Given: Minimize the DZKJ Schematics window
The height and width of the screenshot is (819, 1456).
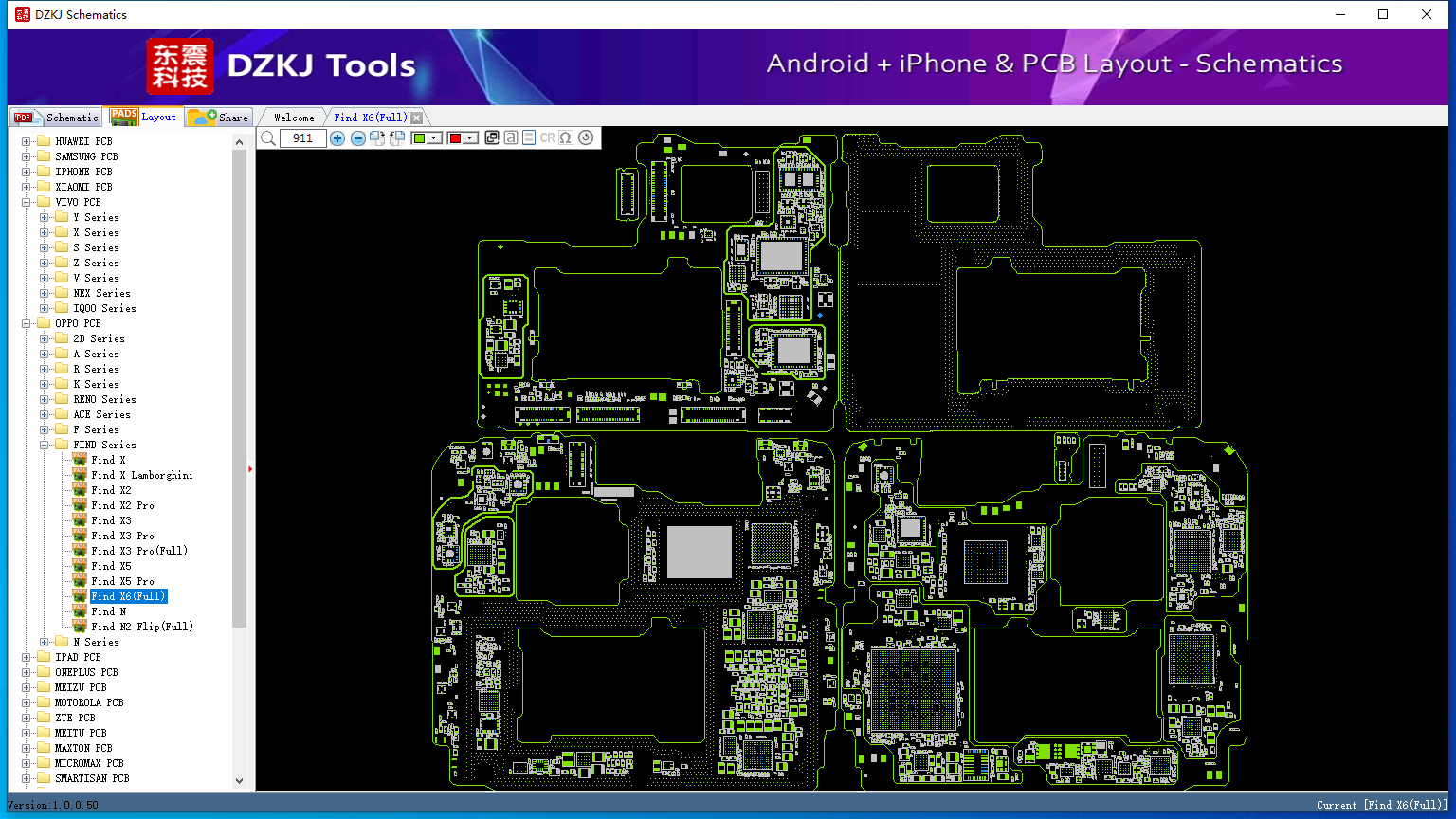Looking at the screenshot, I should tap(1340, 14).
